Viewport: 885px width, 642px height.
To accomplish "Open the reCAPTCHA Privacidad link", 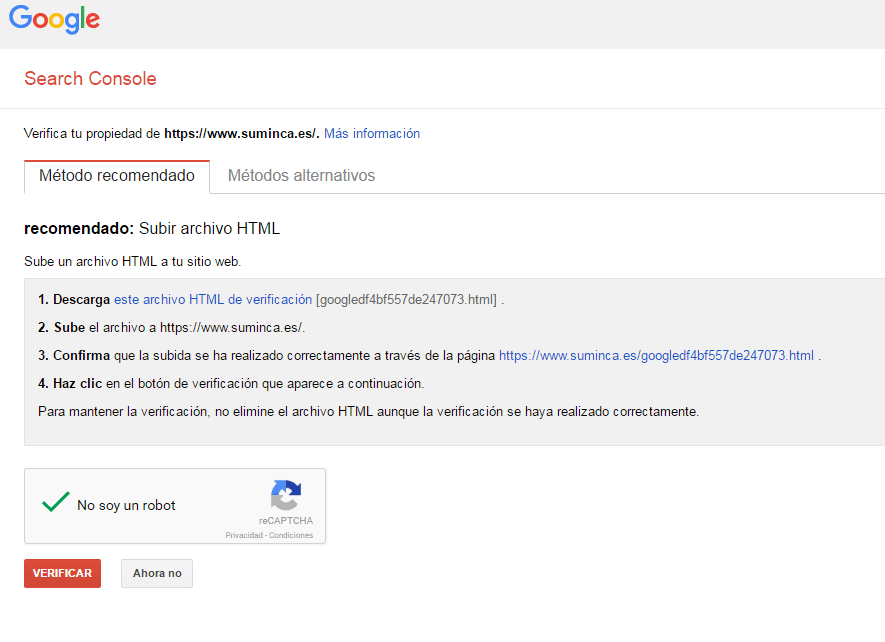I will pyautogui.click(x=244, y=535).
